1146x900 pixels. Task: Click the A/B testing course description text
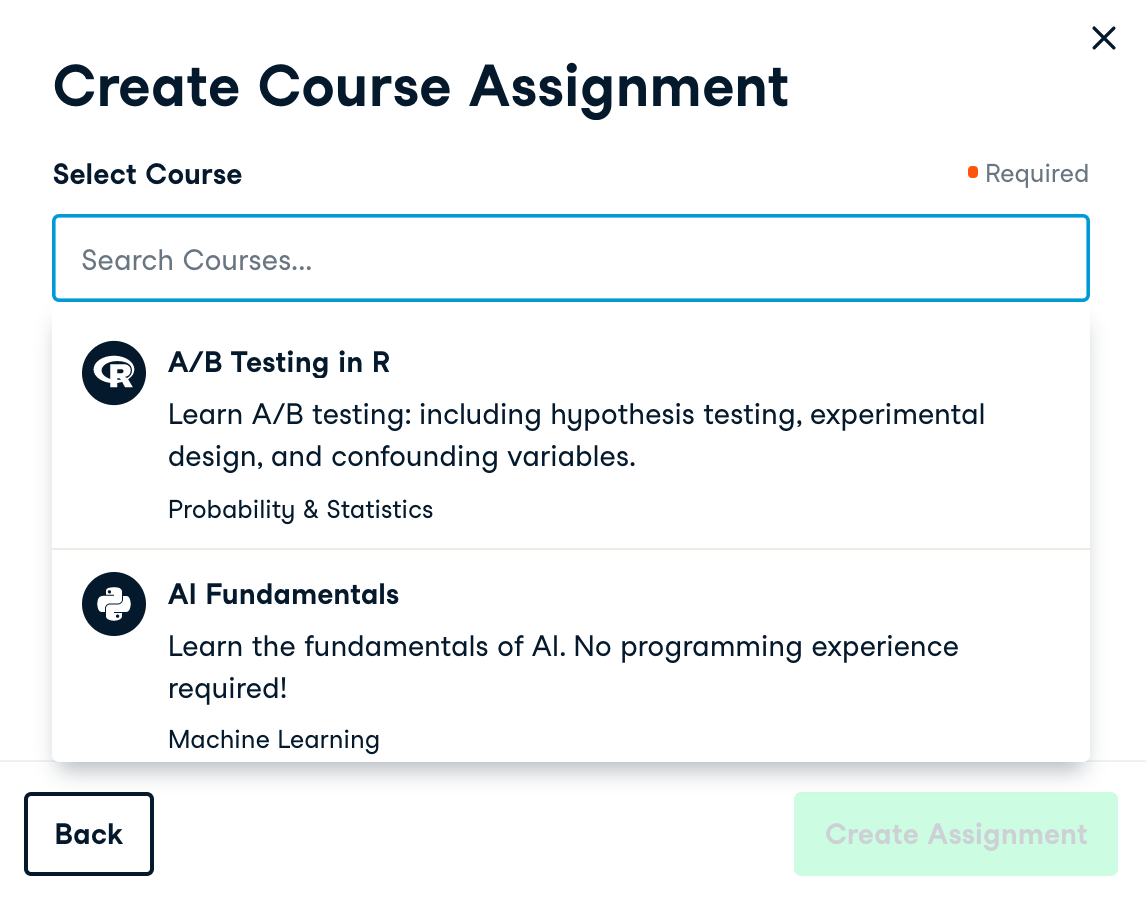coord(576,435)
